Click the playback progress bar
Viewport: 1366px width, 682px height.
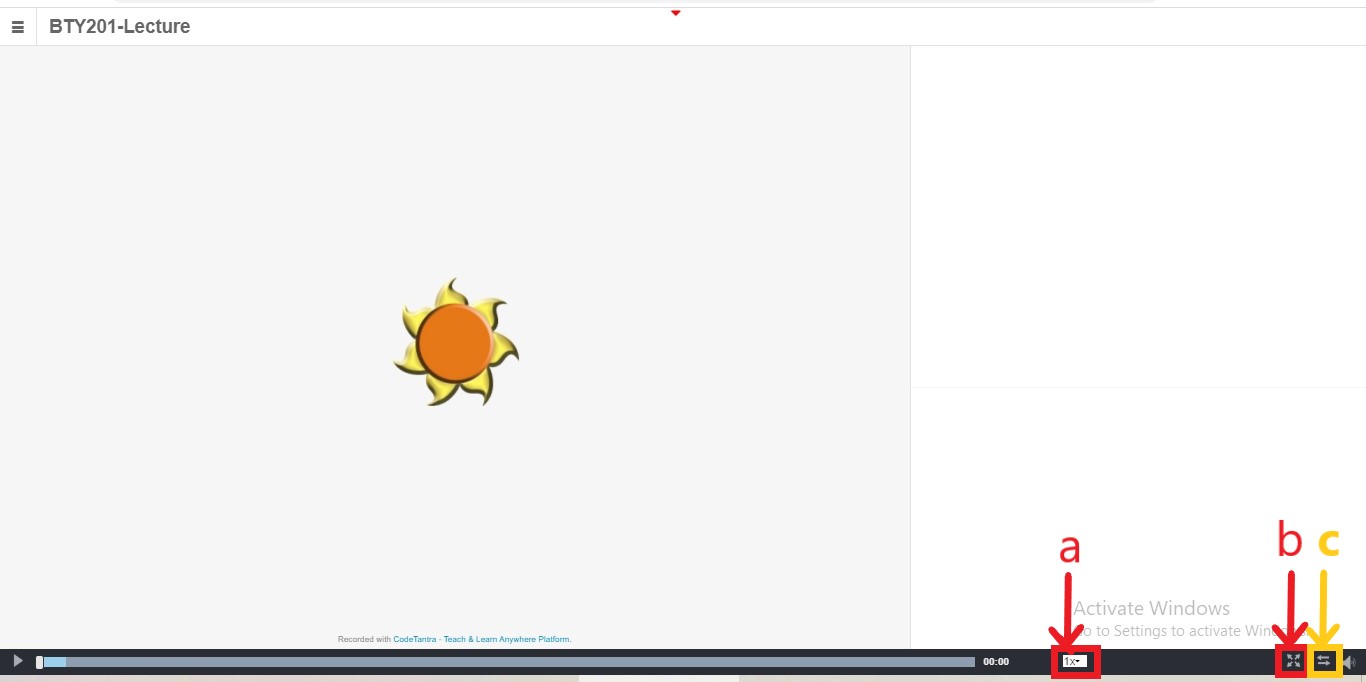click(506, 662)
